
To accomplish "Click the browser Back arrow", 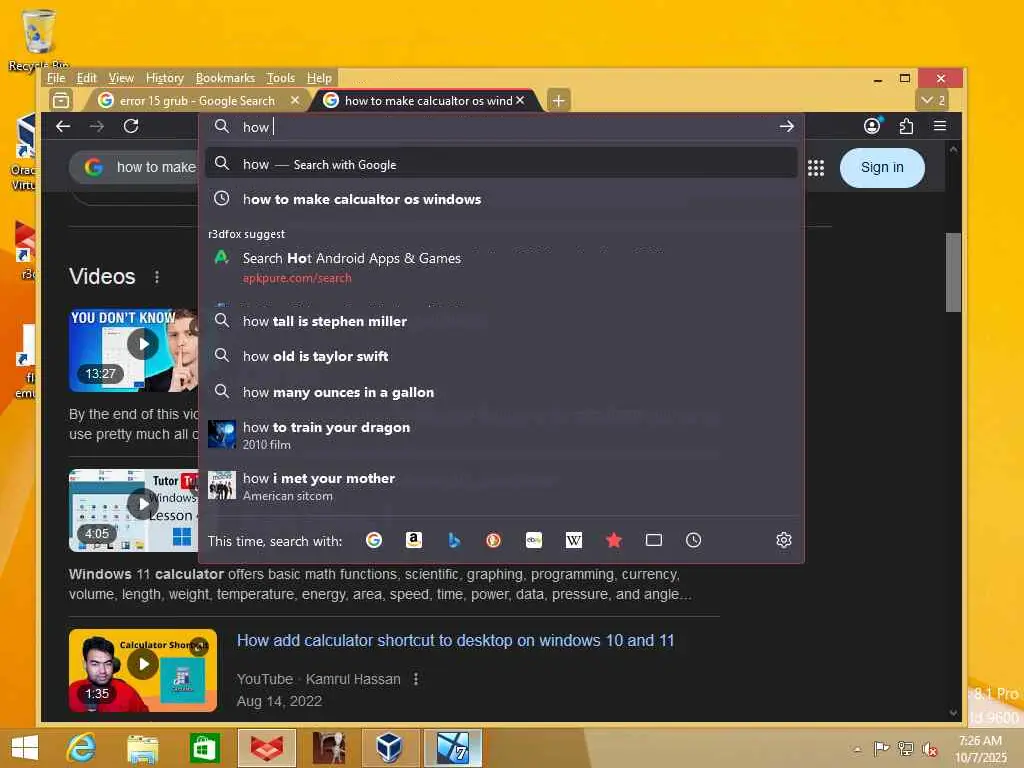I will tap(63, 126).
